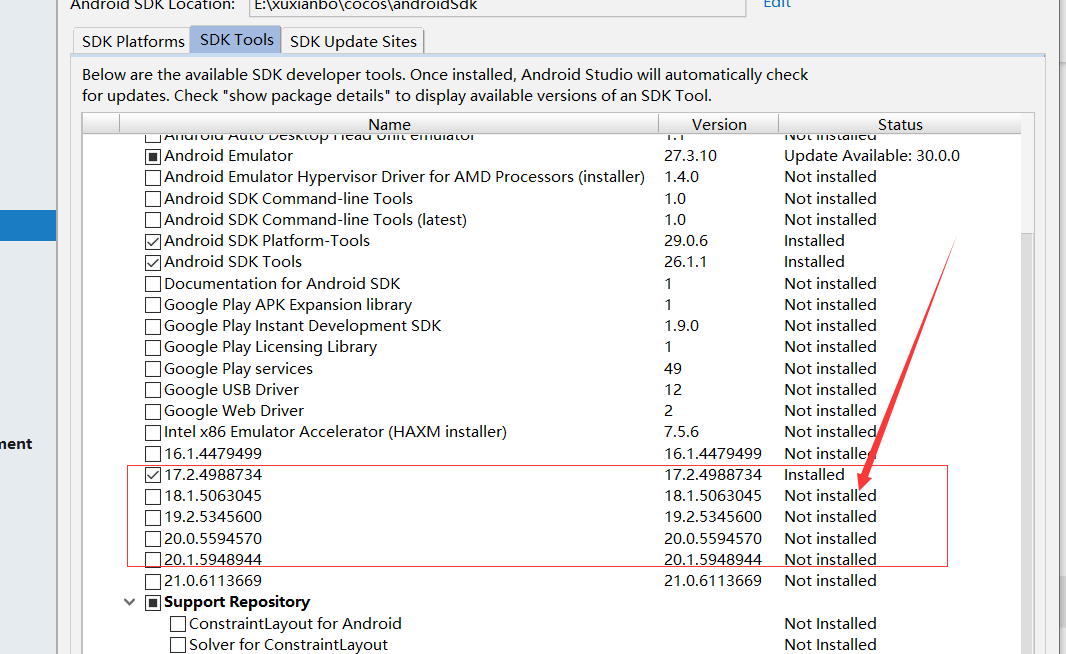The width and height of the screenshot is (1066, 654).
Task: Collapse the Support Repository group
Action: [x=130, y=602]
